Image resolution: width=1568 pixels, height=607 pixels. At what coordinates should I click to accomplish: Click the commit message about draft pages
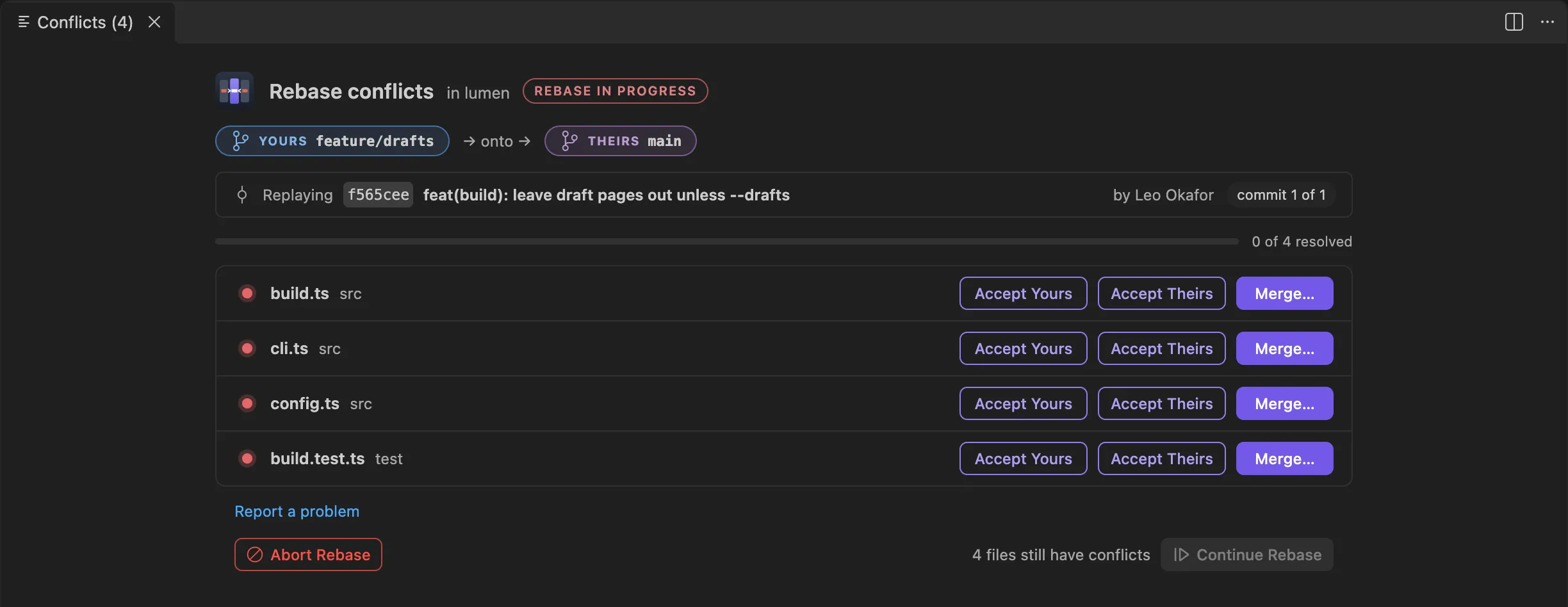pyautogui.click(x=607, y=195)
